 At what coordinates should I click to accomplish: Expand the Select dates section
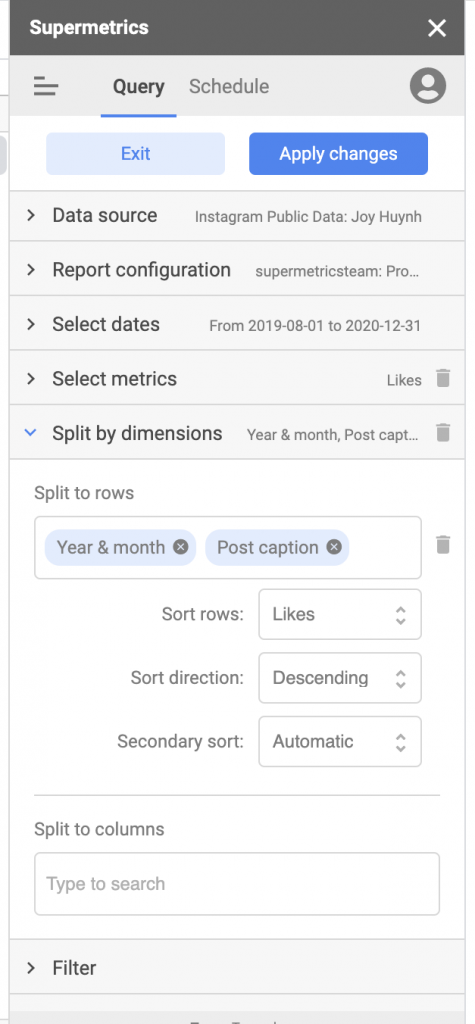tap(237, 325)
